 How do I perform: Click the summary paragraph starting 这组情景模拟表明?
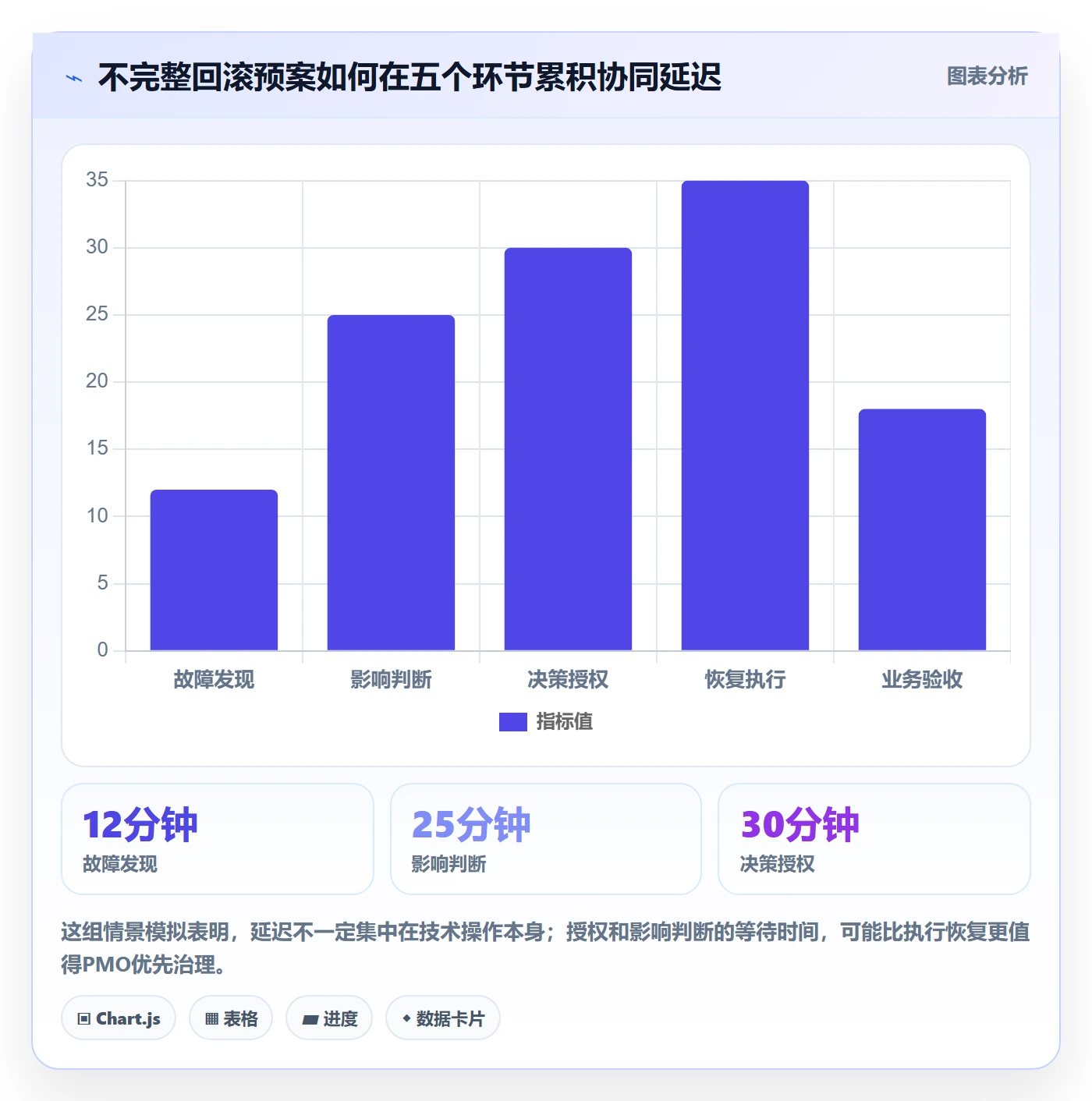[546, 948]
